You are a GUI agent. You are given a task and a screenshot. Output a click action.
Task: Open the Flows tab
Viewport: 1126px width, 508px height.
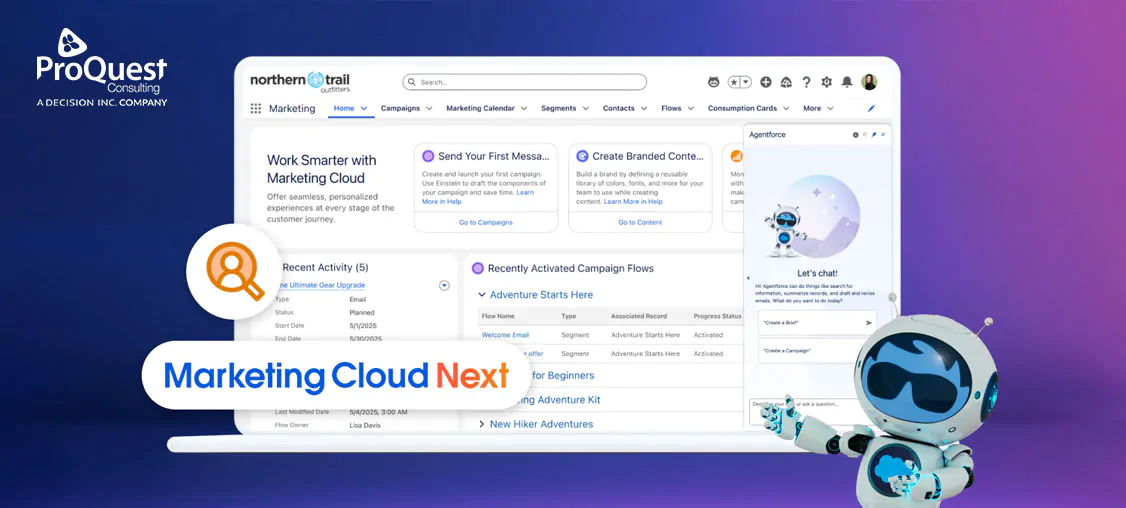coord(671,108)
